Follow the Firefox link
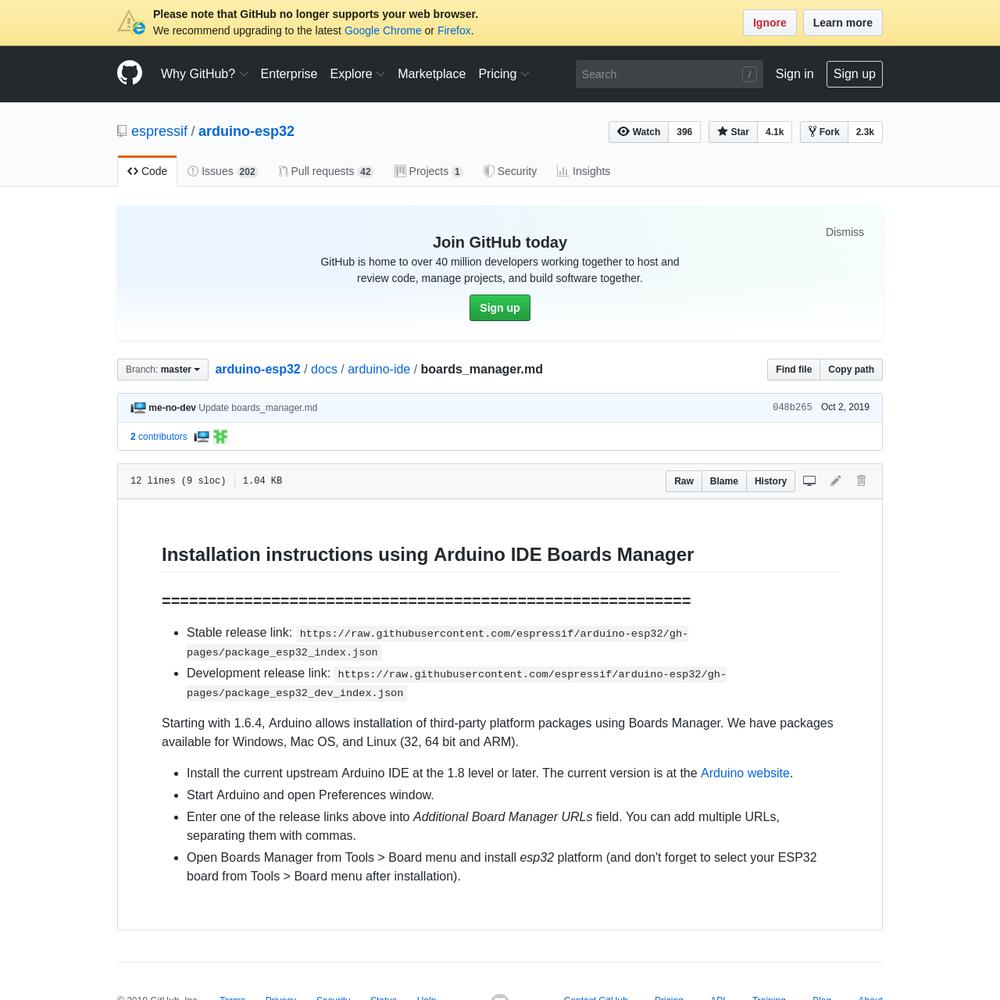This screenshot has height=1000, width=1000. (454, 31)
